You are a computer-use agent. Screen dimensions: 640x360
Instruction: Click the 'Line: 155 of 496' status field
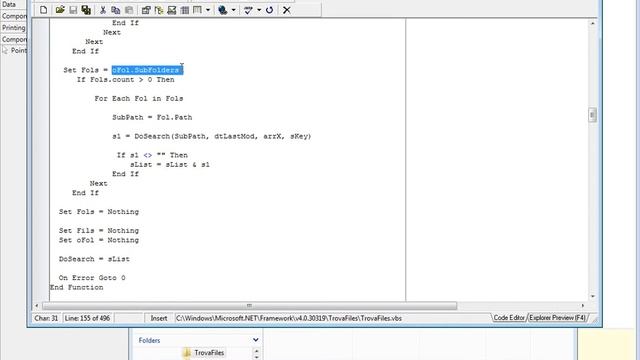point(87,318)
